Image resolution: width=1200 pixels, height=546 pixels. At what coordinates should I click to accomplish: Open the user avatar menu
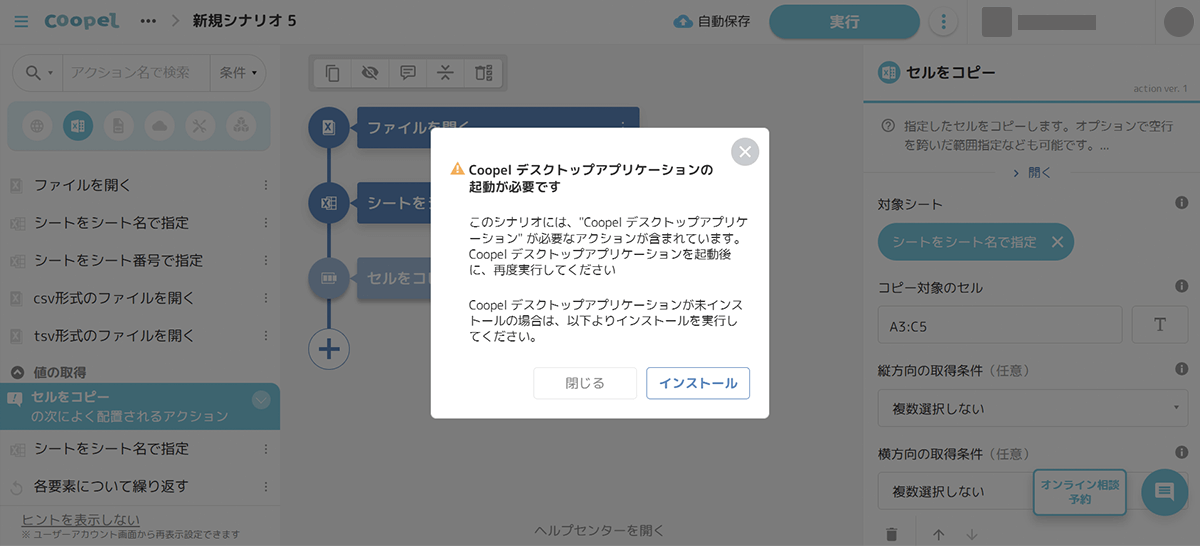(x=1180, y=21)
